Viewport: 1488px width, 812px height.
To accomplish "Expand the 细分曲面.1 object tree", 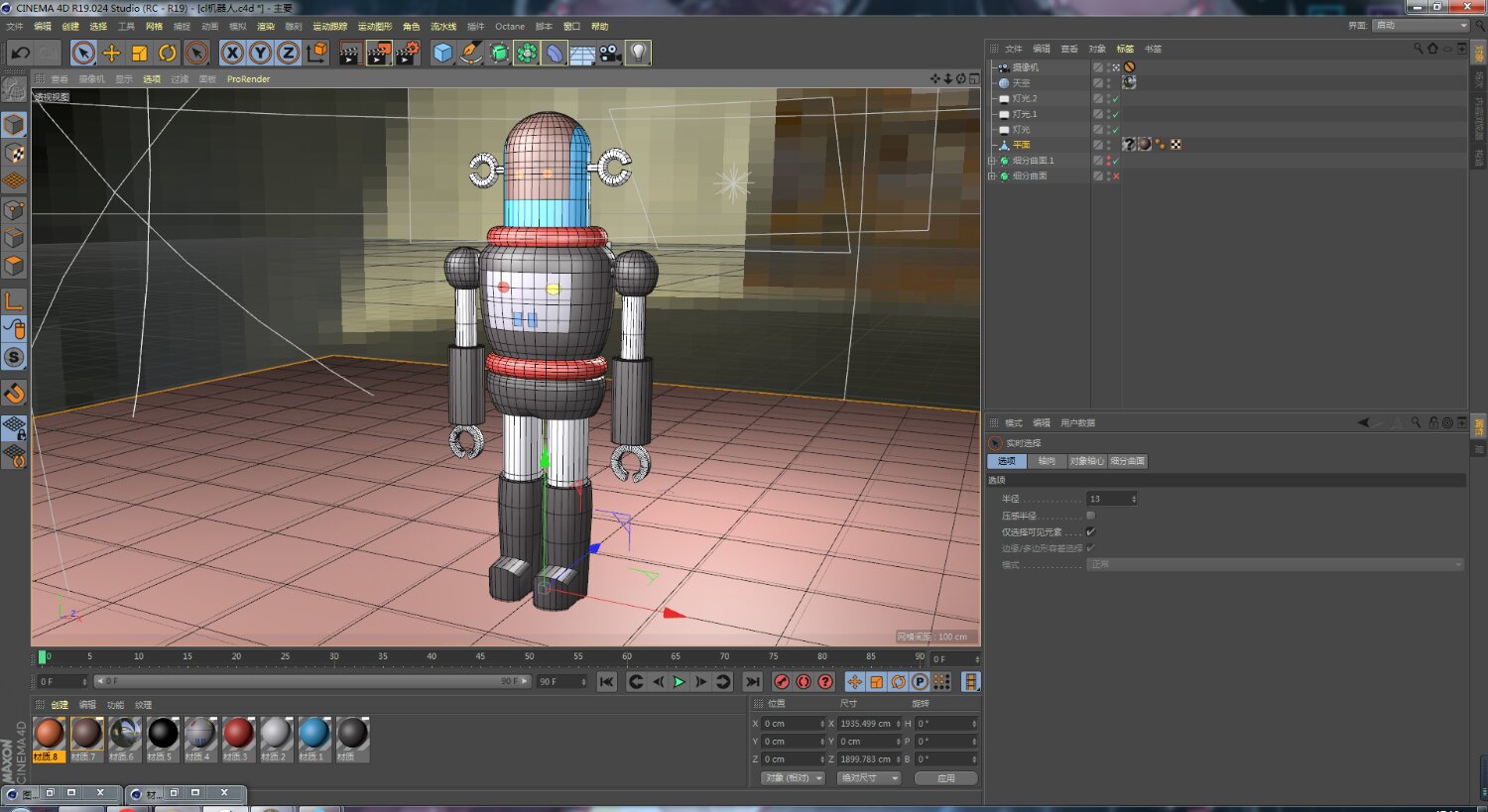I will (991, 161).
